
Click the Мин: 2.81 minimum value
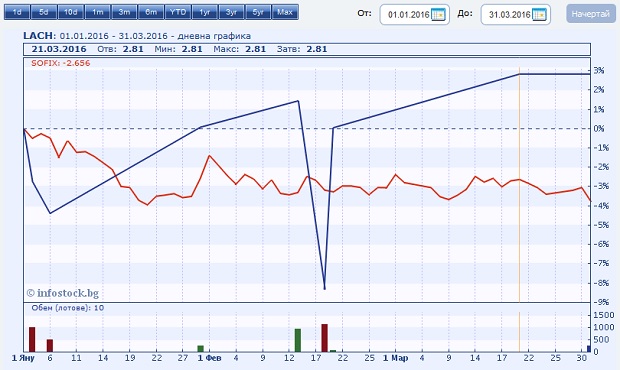click(x=178, y=49)
